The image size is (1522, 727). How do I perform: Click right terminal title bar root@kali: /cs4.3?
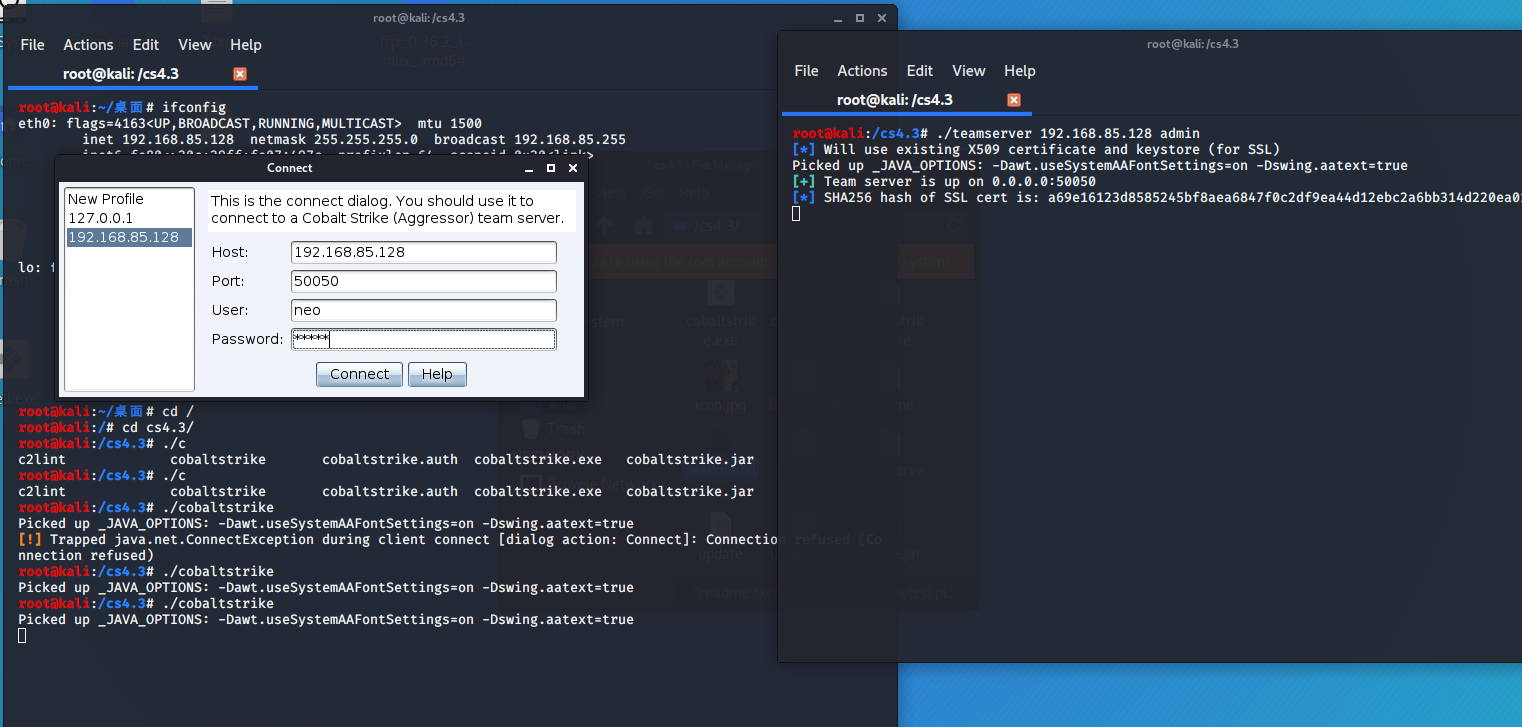(1193, 43)
